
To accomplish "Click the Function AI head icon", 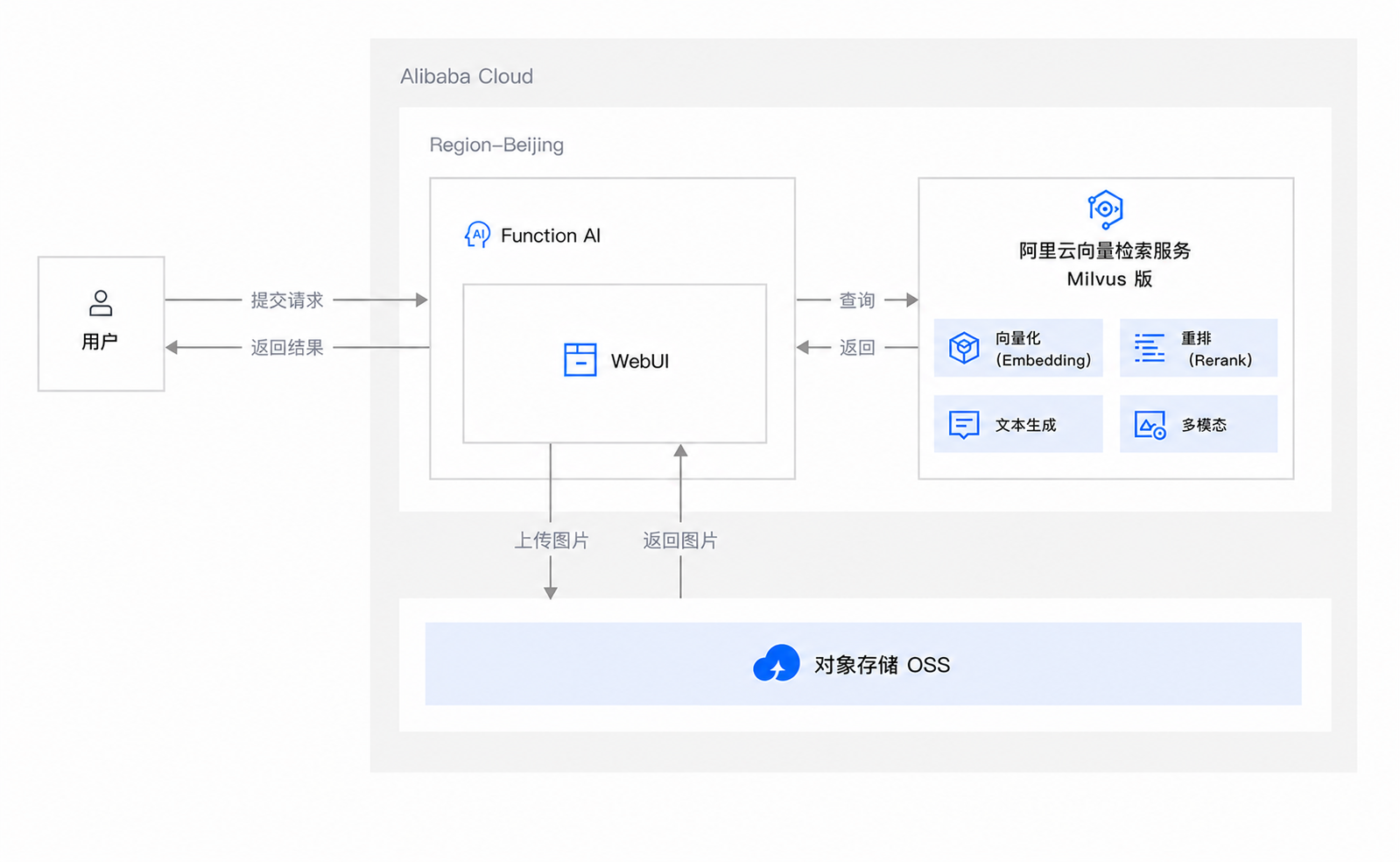I will pos(477,235).
